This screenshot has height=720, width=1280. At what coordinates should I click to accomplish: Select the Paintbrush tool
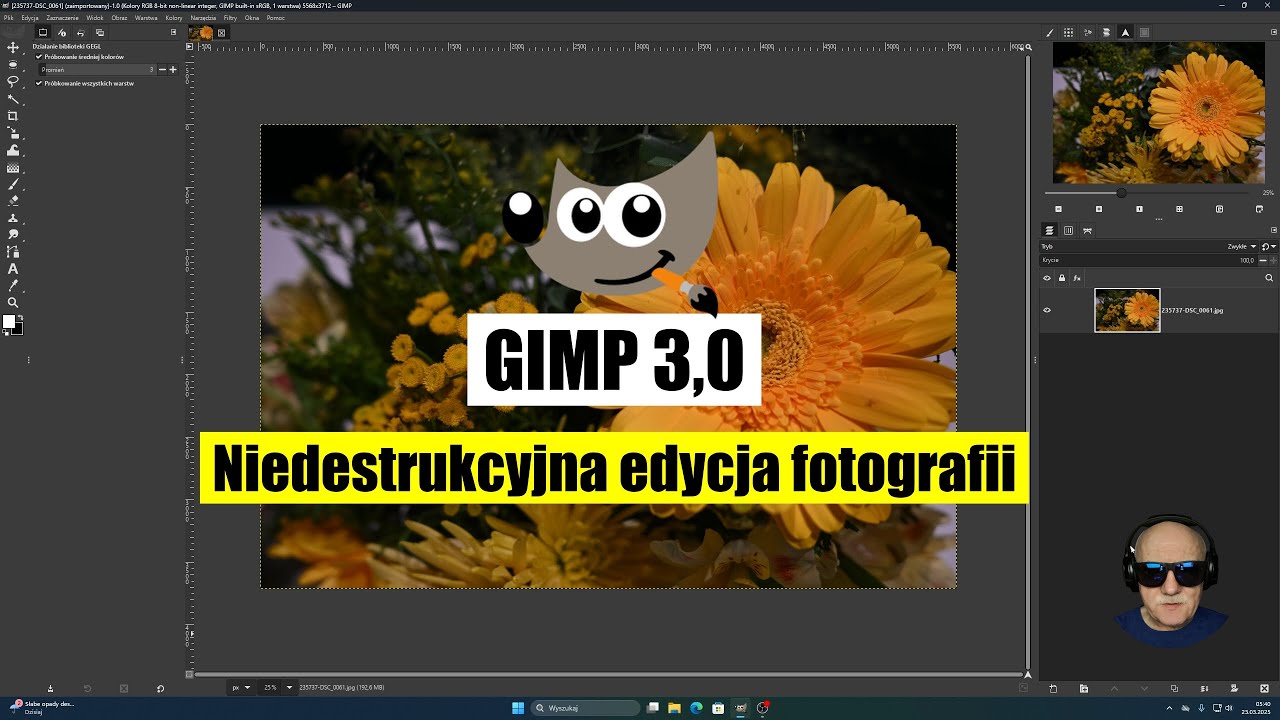pos(13,184)
